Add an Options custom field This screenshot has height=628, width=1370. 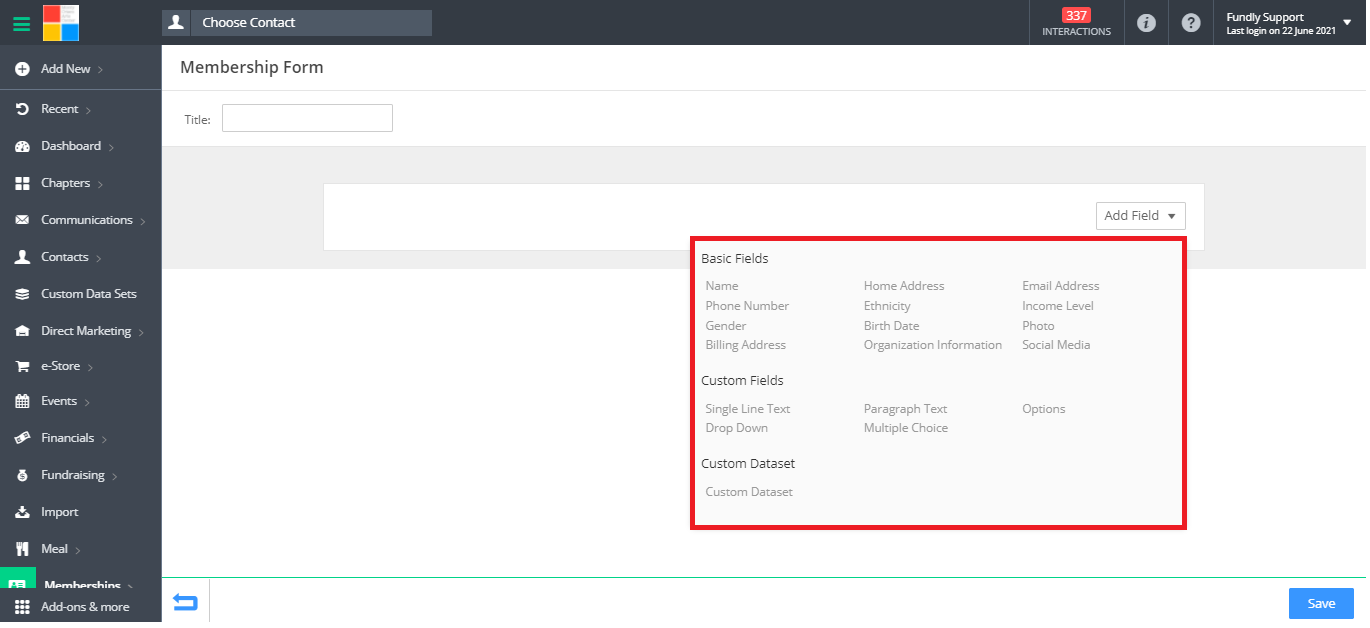point(1044,409)
